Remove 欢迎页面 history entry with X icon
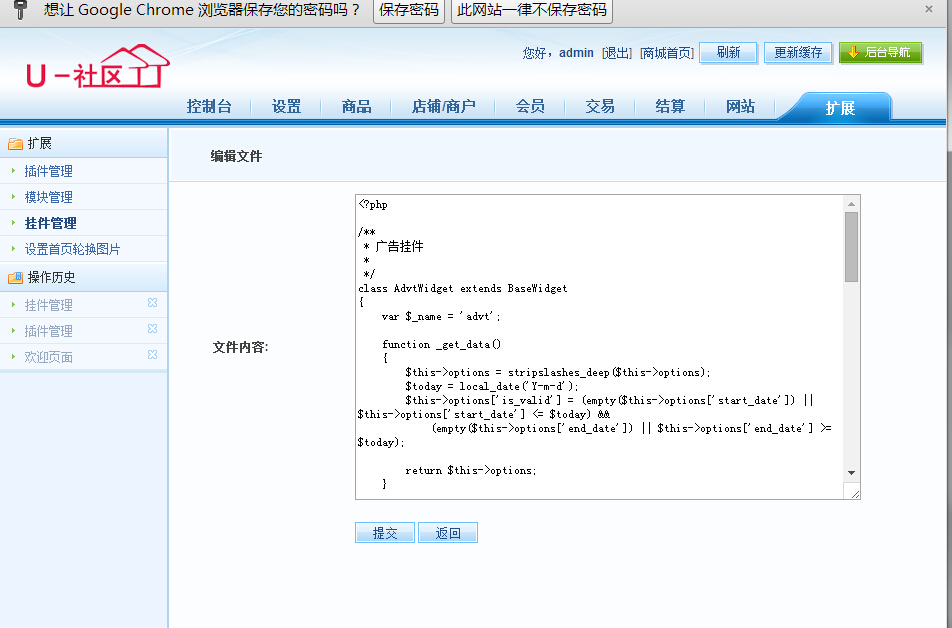This screenshot has height=628, width=952. point(152,355)
